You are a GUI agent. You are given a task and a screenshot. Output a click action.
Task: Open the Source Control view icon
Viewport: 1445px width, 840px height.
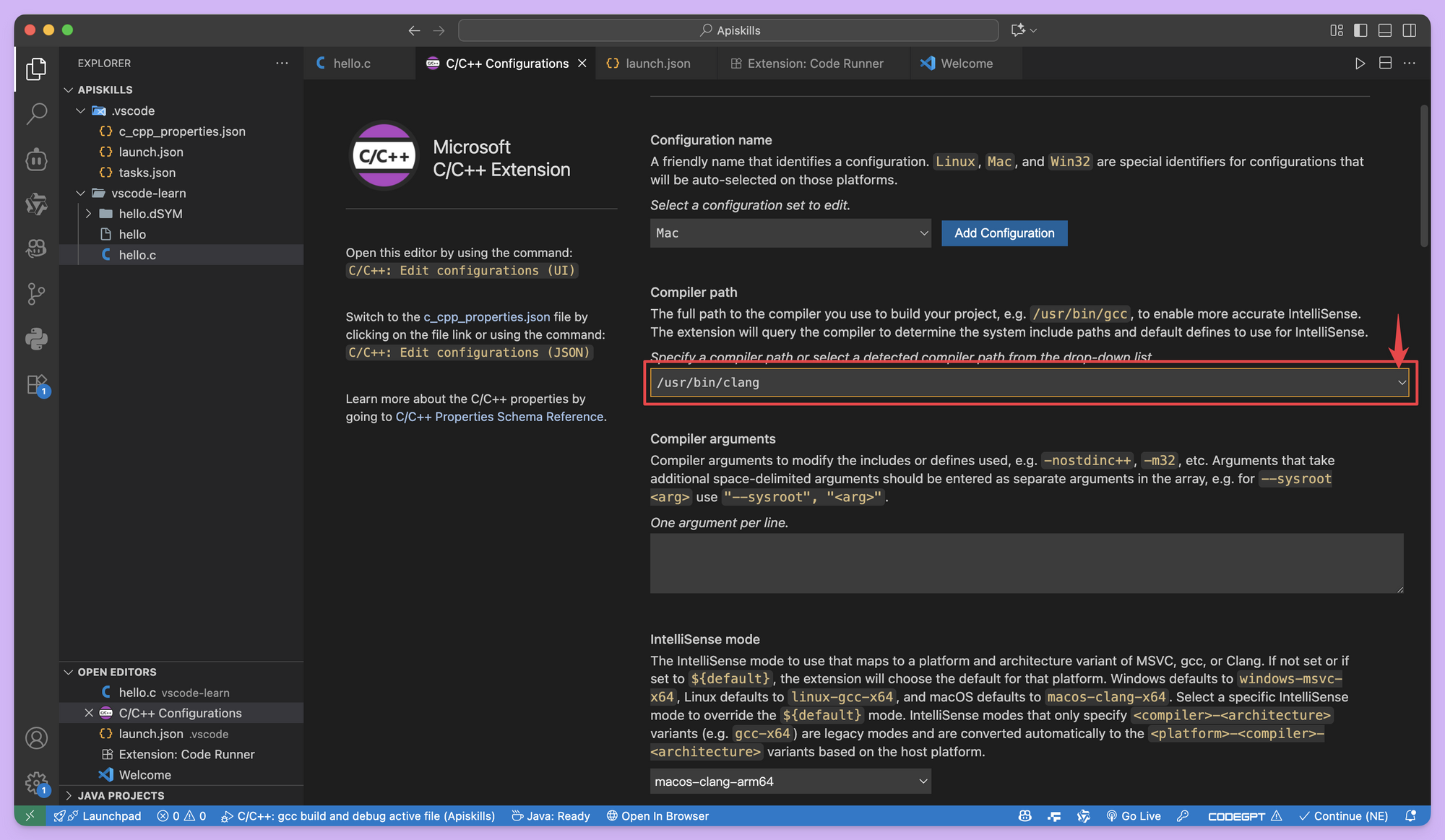[x=36, y=293]
